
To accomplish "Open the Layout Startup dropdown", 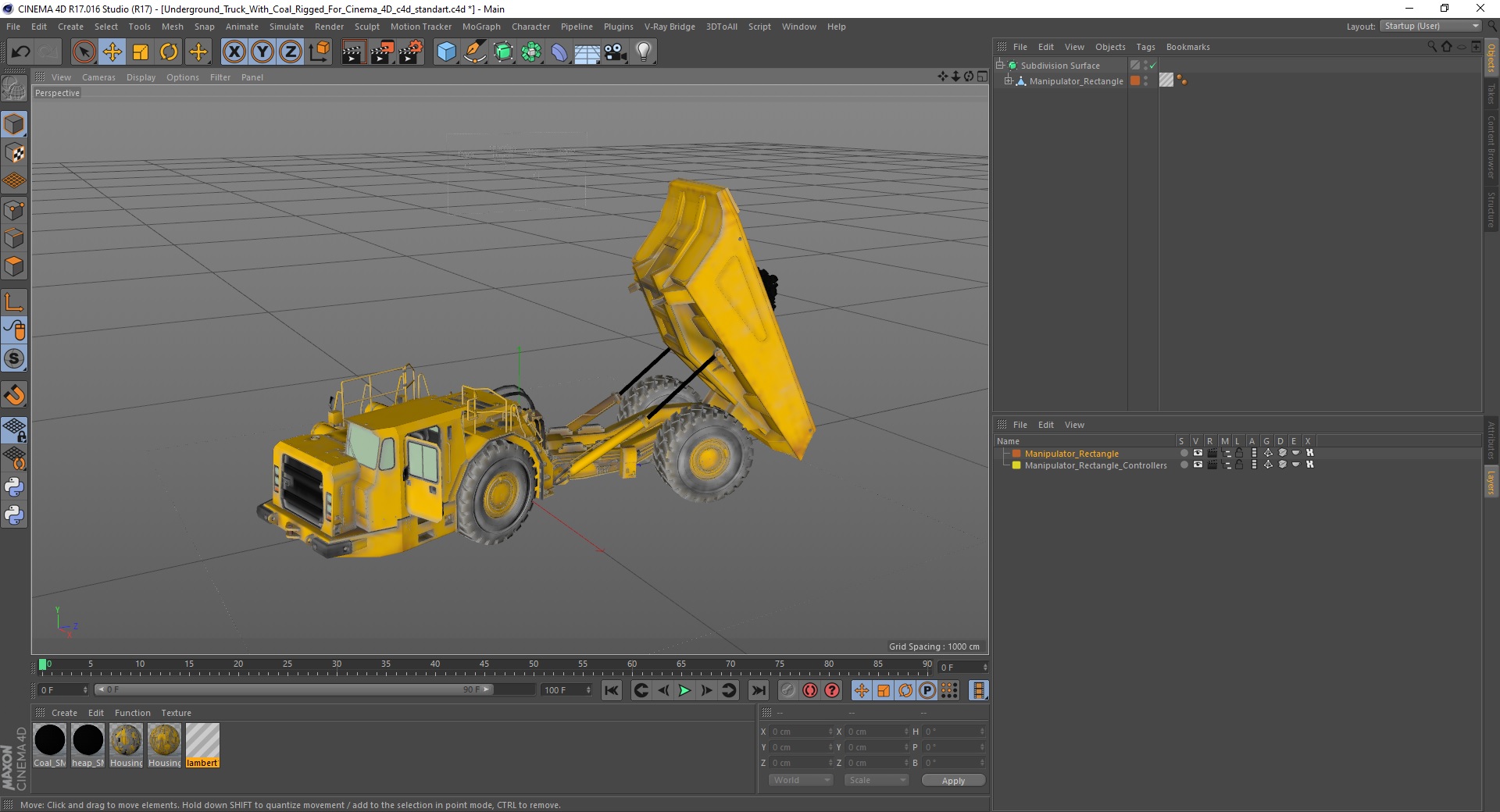I will (1430, 26).
